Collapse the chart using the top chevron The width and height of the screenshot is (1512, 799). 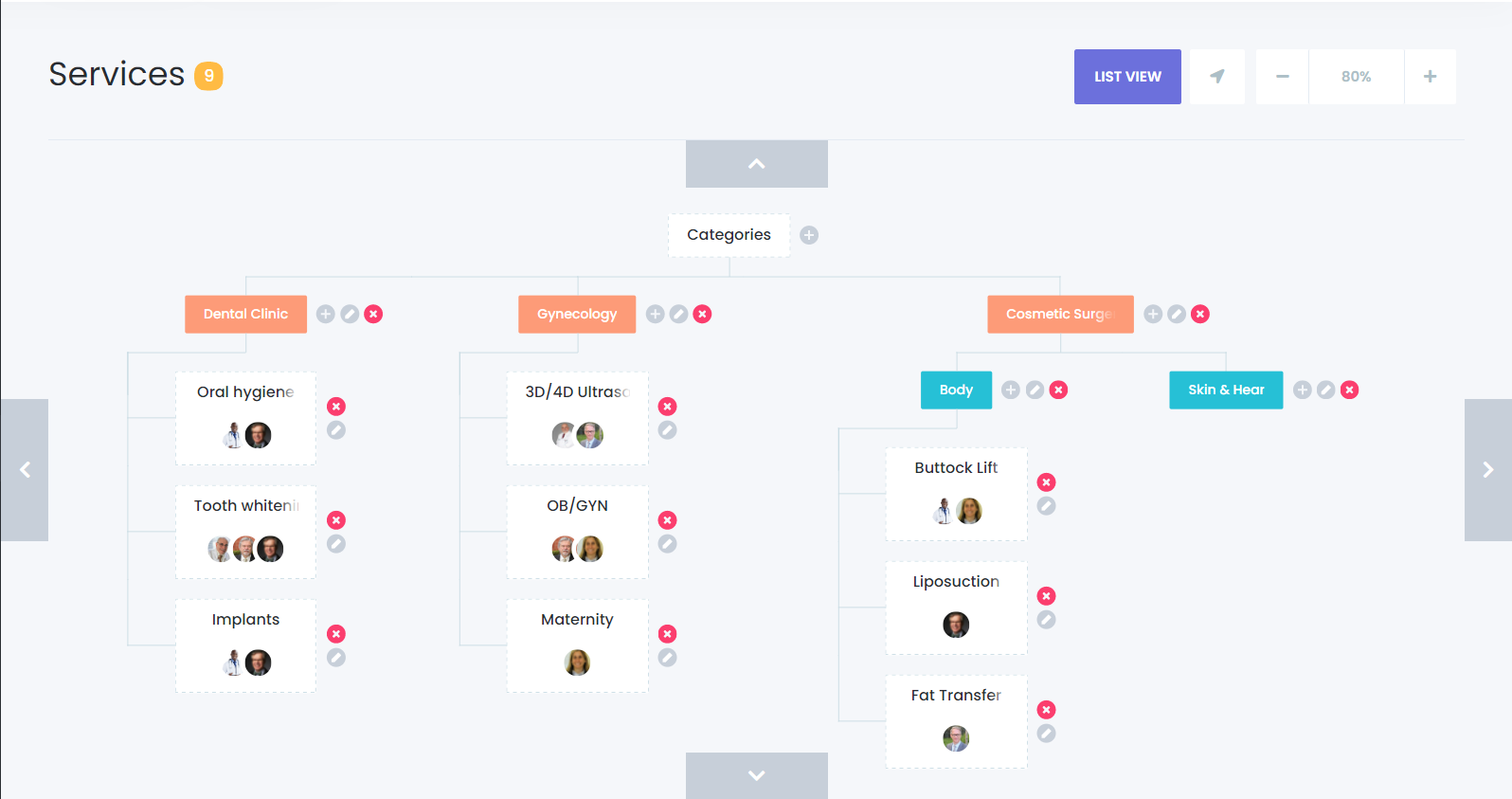click(756, 163)
